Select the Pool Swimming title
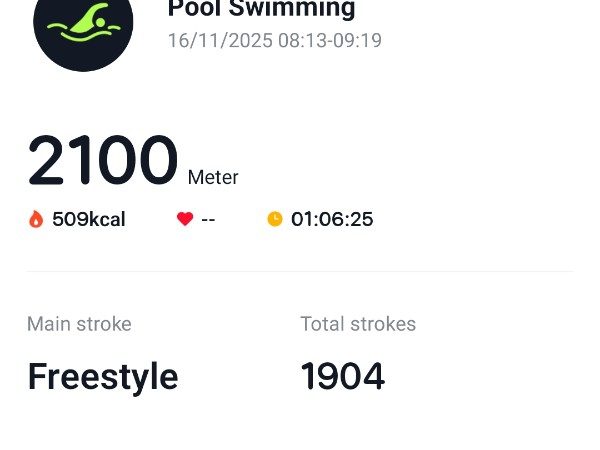This screenshot has width=600, height=450. pos(261,9)
